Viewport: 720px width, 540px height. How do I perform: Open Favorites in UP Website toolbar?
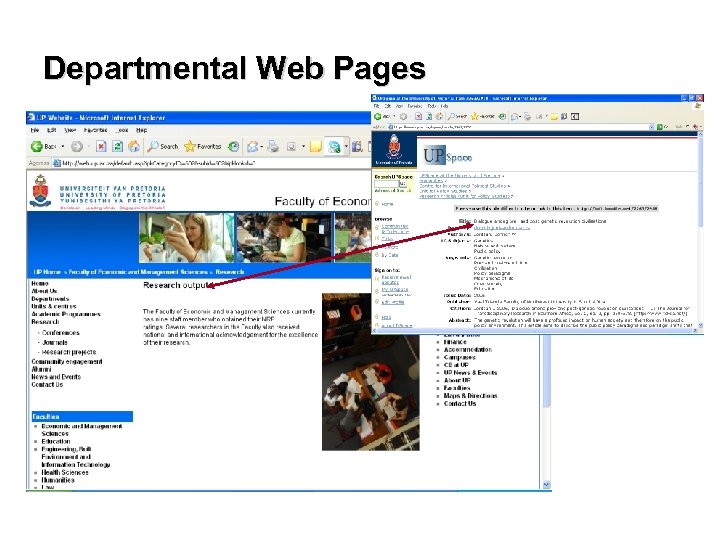202,146
